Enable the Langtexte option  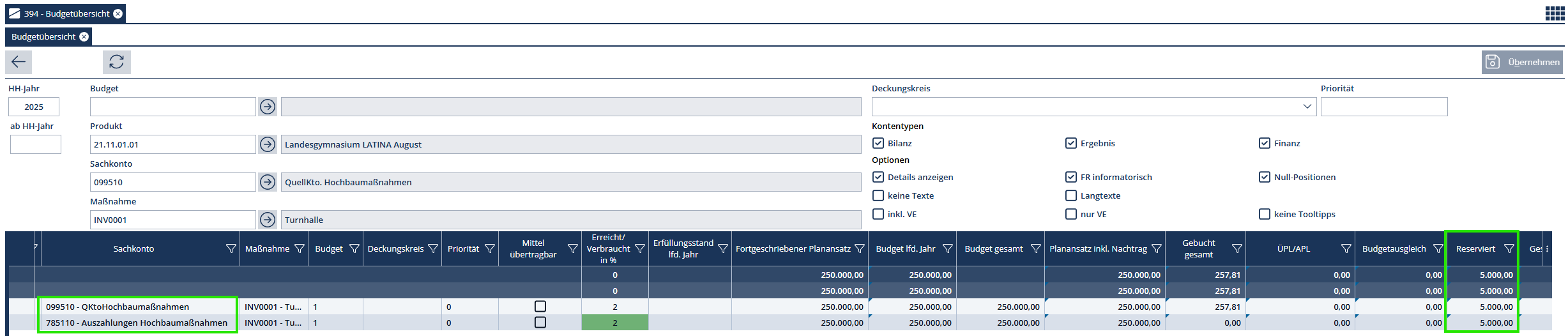pyautogui.click(x=1071, y=195)
